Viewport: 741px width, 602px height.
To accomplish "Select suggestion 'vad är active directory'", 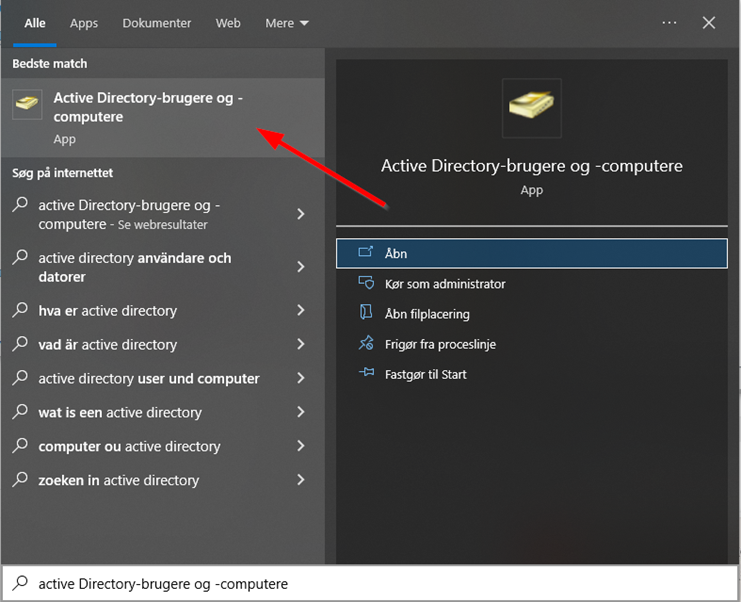I will 163,344.
